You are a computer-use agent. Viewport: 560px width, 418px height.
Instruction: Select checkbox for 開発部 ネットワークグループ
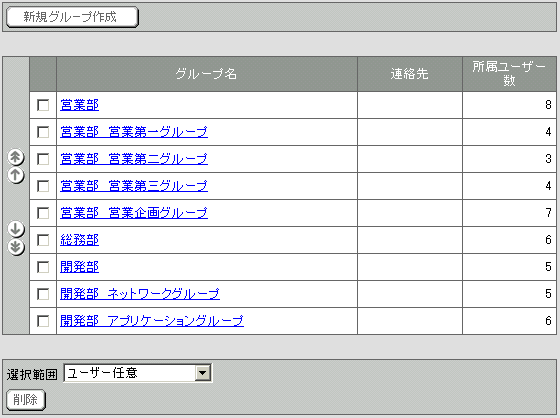click(43, 294)
